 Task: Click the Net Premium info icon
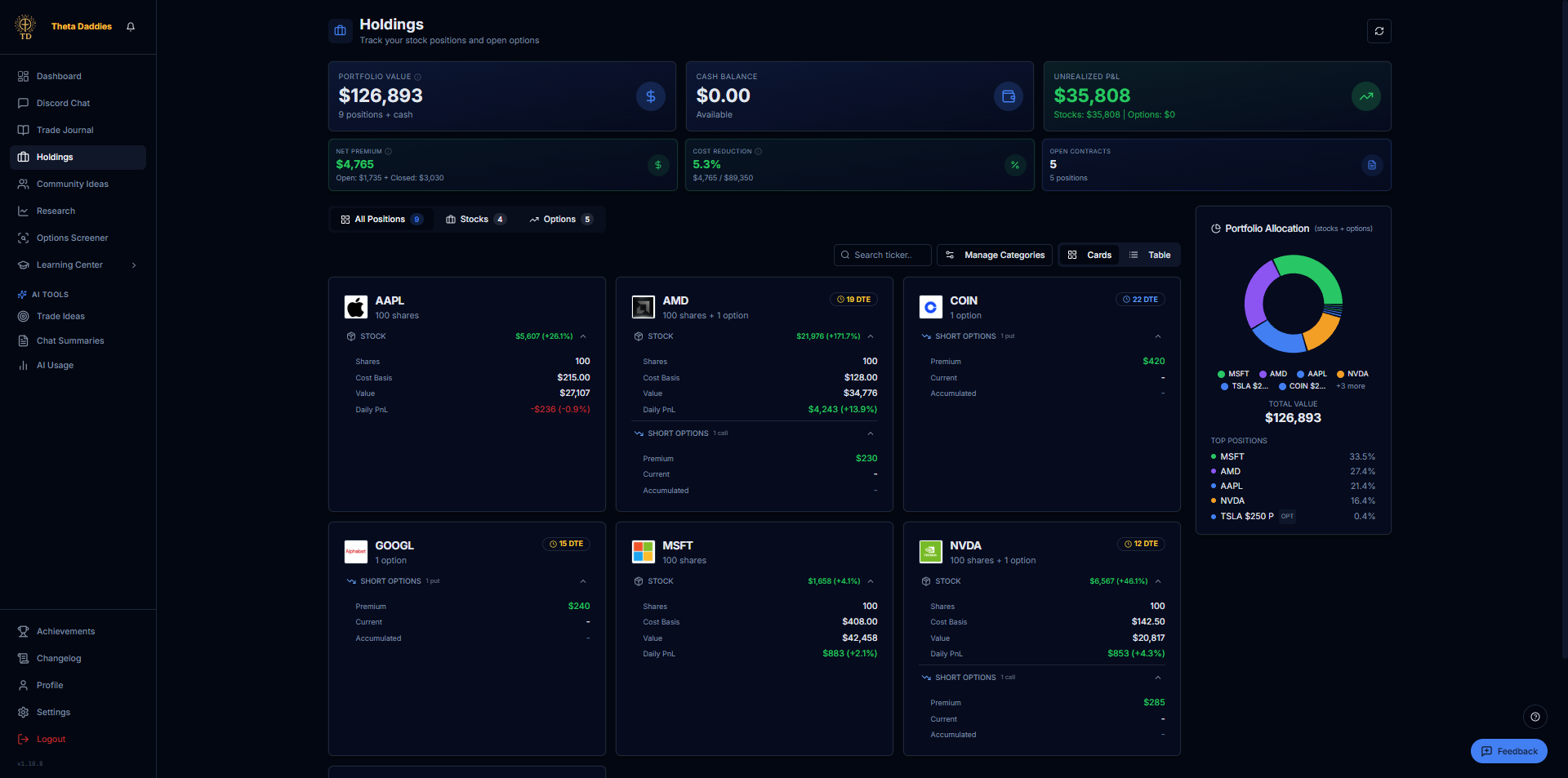(x=389, y=151)
